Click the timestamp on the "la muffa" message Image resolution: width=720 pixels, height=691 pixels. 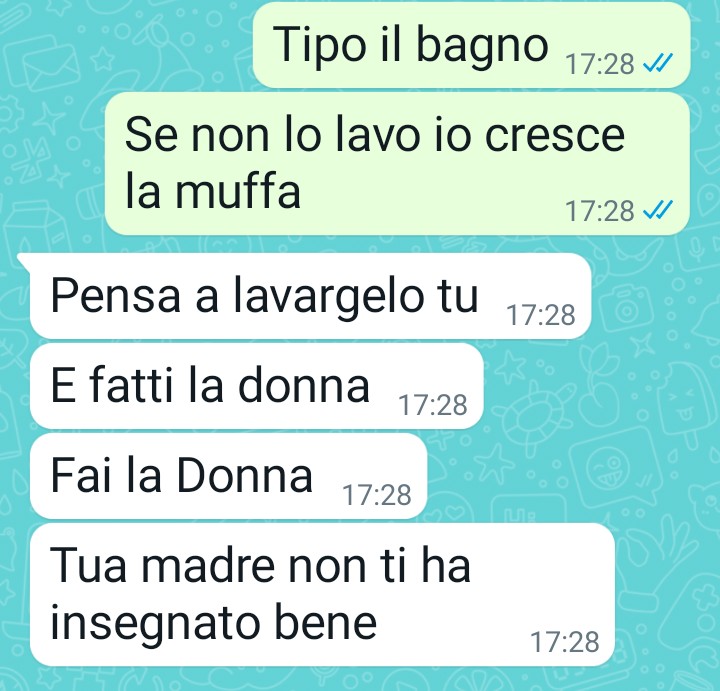pos(600,211)
